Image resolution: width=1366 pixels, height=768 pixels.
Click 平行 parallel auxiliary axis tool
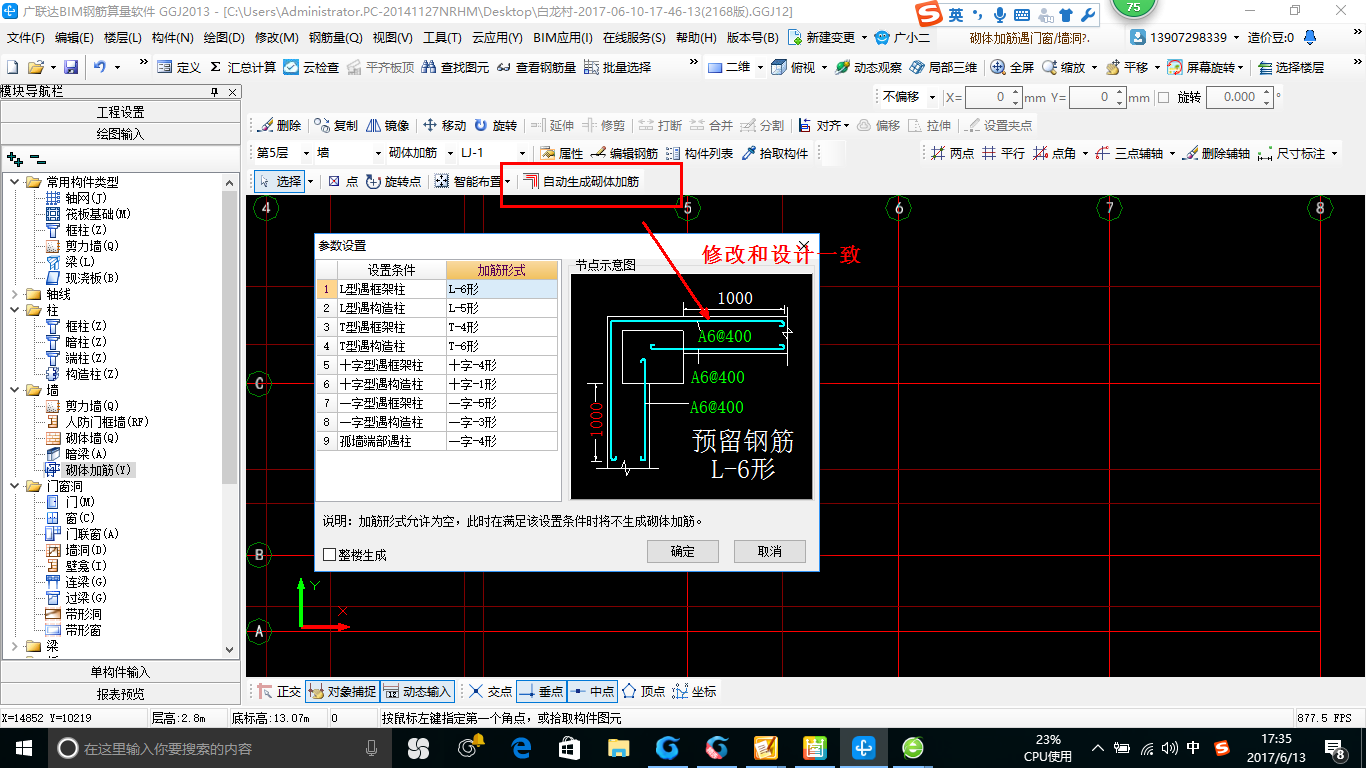pos(1003,153)
